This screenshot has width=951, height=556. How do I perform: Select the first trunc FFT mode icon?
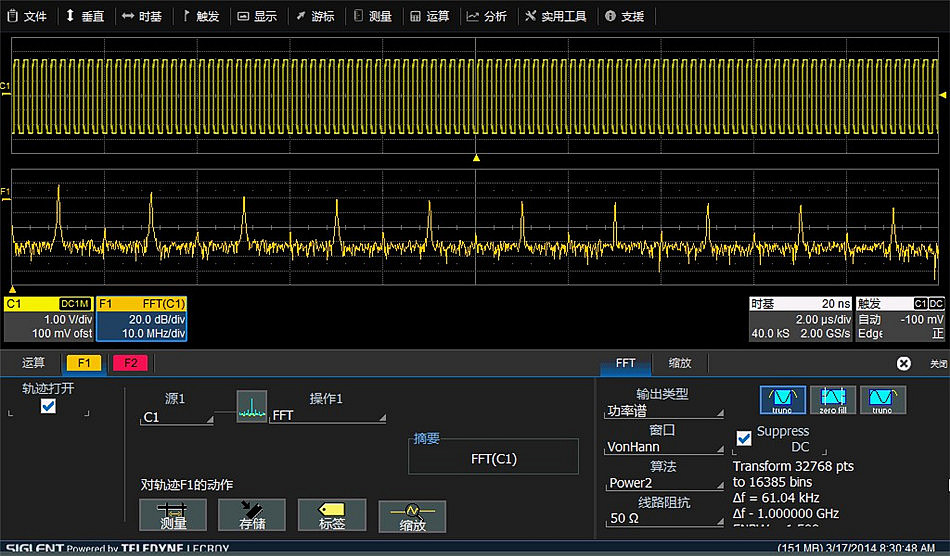783,401
